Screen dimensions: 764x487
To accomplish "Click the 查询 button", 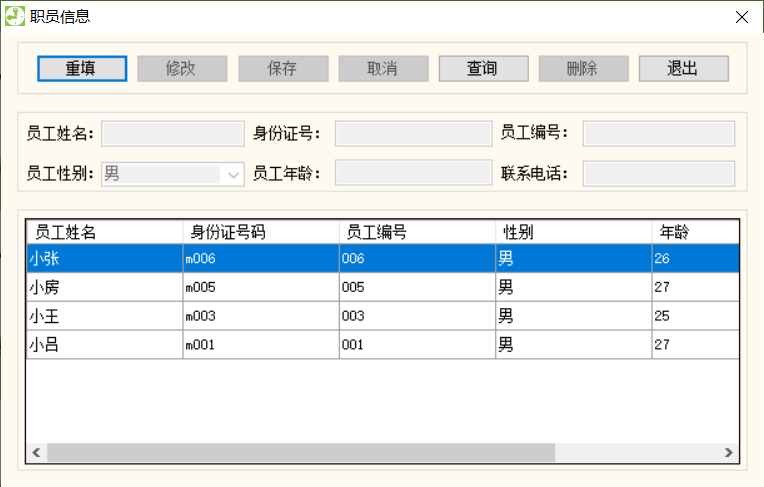I will 483,68.
